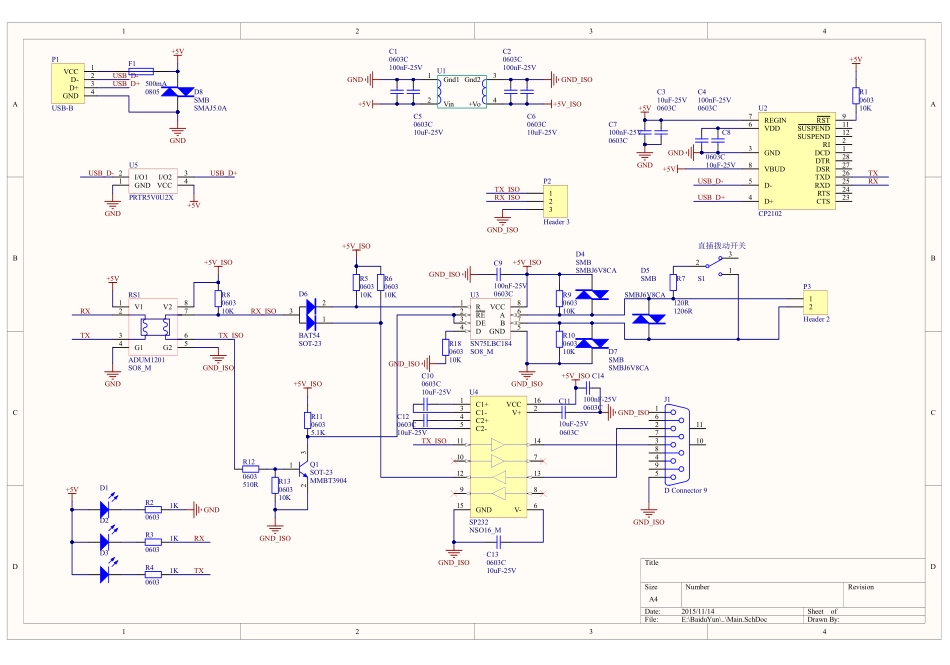Click the GND_ISO ground symbol below J1
Viewport: 950px width, 665px height.
648,516
